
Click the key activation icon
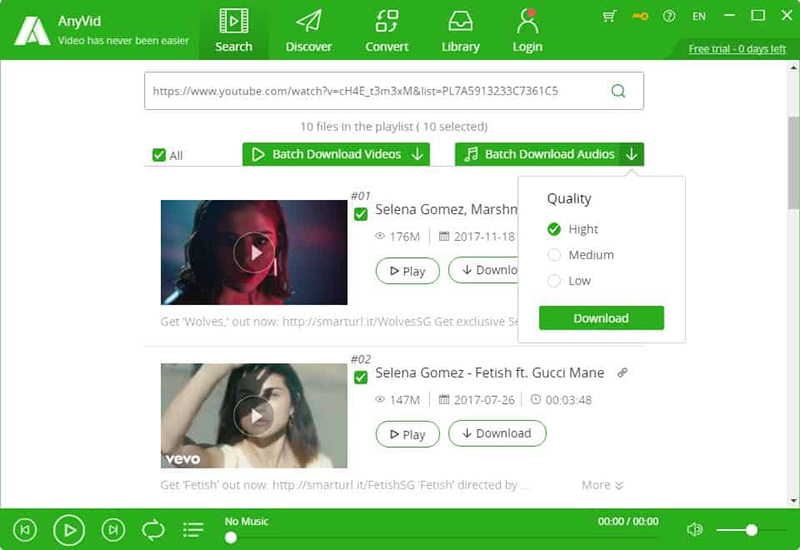click(640, 16)
